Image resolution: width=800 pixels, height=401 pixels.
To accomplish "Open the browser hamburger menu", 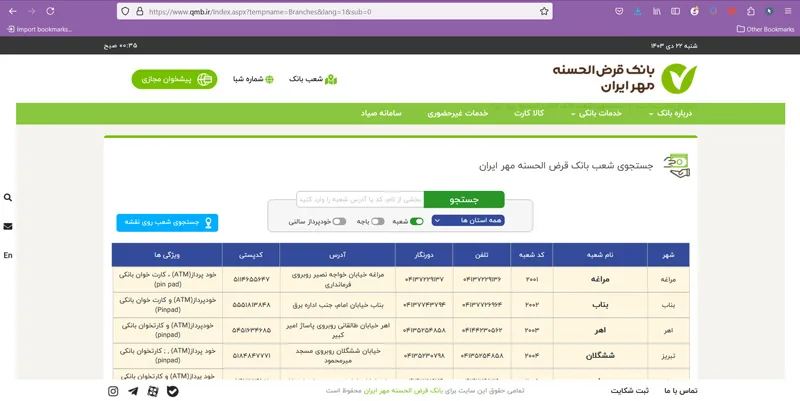I will click(x=788, y=11).
